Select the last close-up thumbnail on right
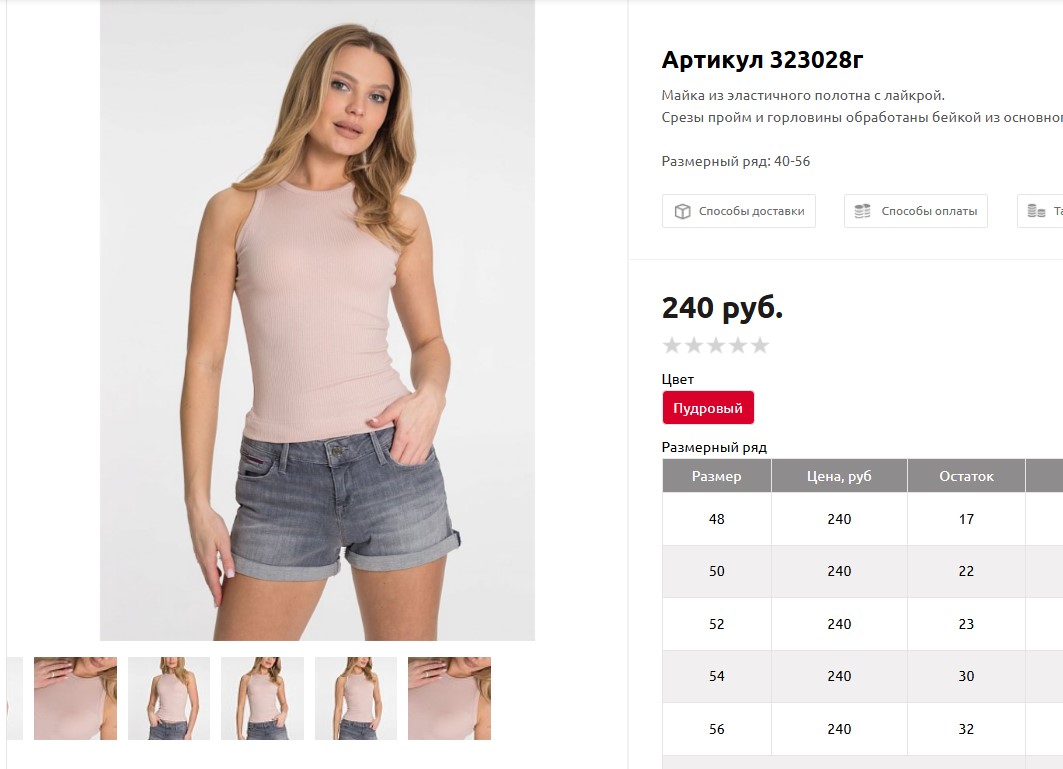1063x769 pixels. tap(449, 698)
